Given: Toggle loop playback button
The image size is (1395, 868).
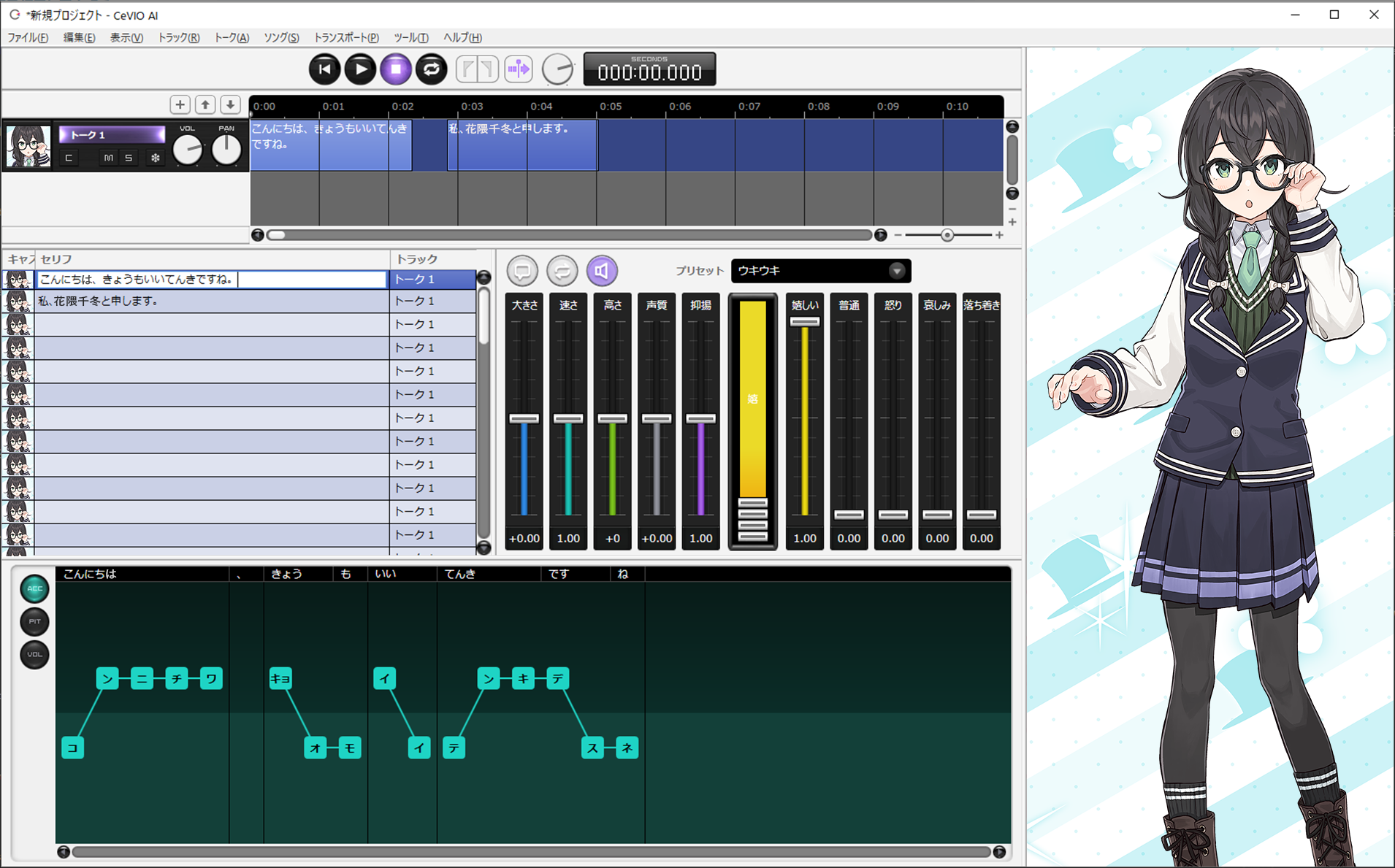Looking at the screenshot, I should pos(432,69).
